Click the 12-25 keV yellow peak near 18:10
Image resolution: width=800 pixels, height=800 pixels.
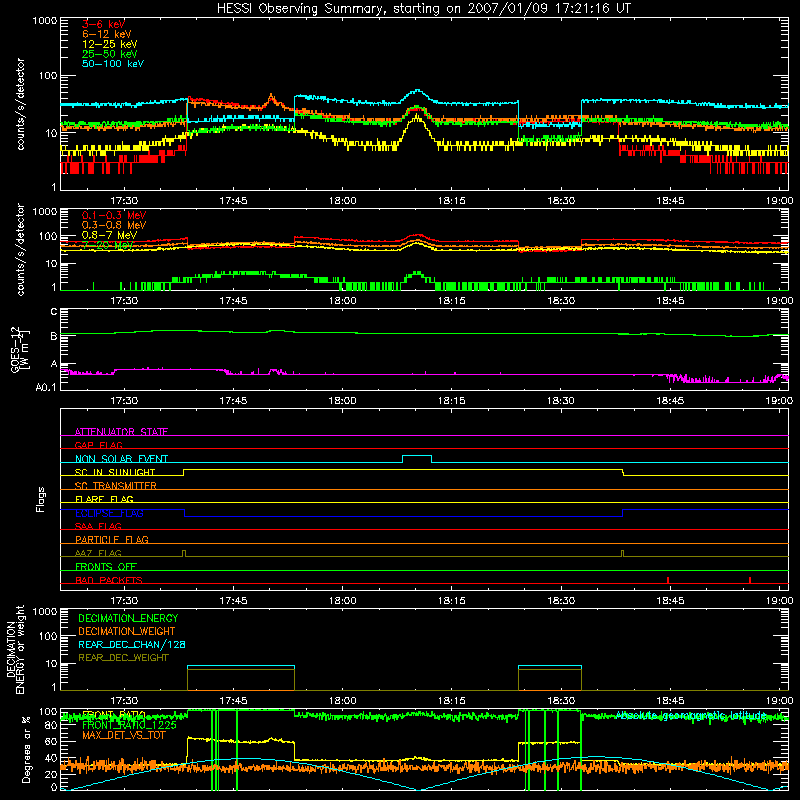(x=417, y=117)
